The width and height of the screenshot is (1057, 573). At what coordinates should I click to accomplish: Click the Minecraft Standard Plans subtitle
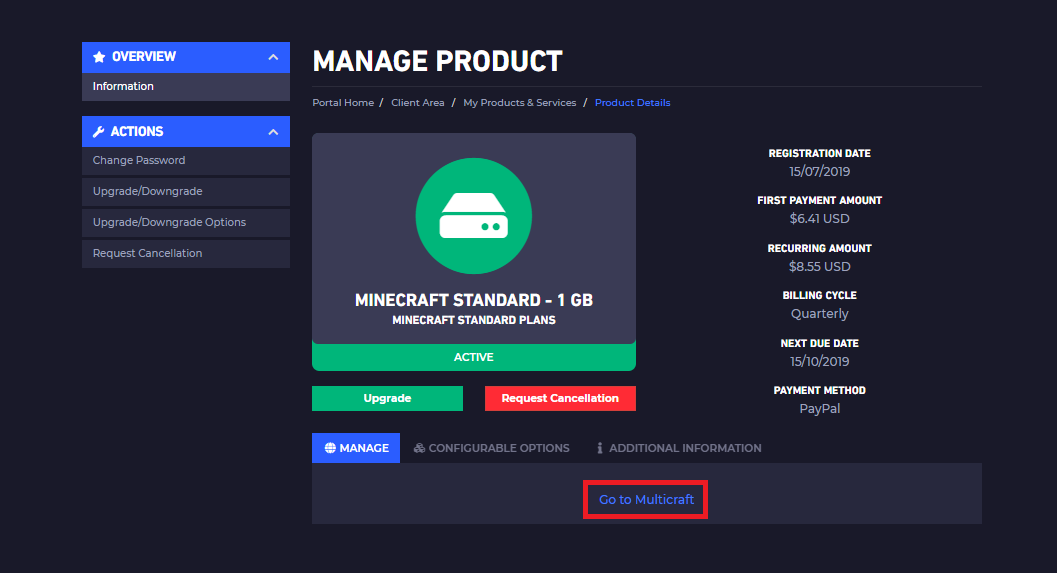474,320
